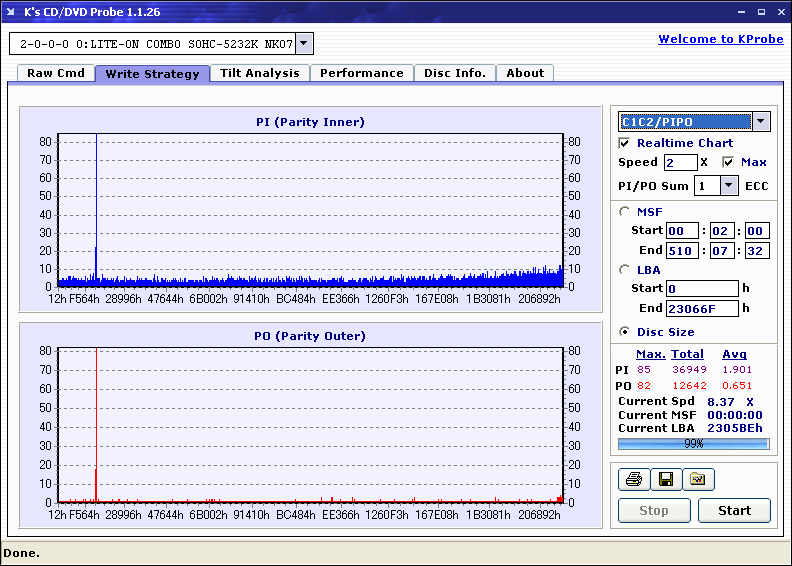Image resolution: width=792 pixels, height=566 pixels.
Task: Open the PI/PO Sum ECC dropdown
Action: pos(728,186)
